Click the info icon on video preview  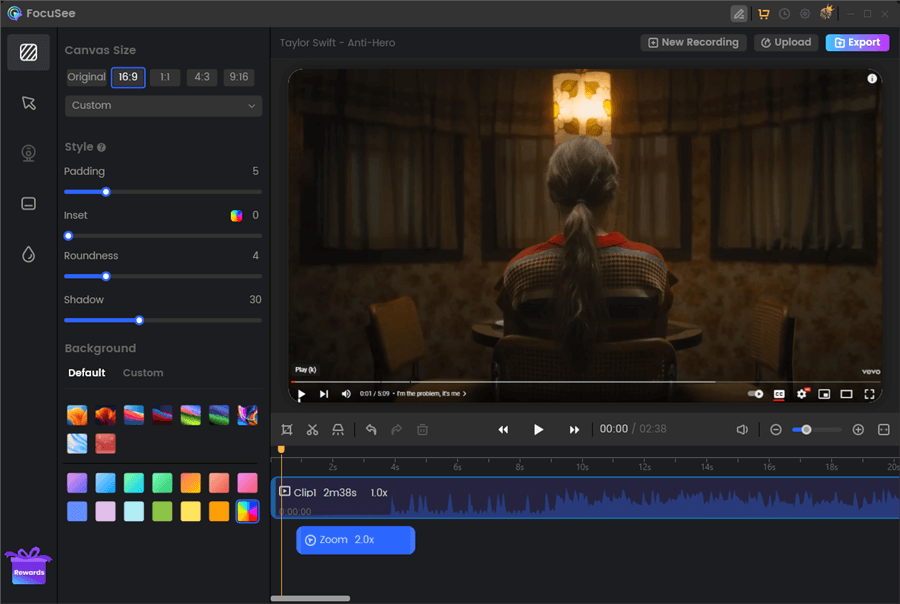click(x=872, y=79)
